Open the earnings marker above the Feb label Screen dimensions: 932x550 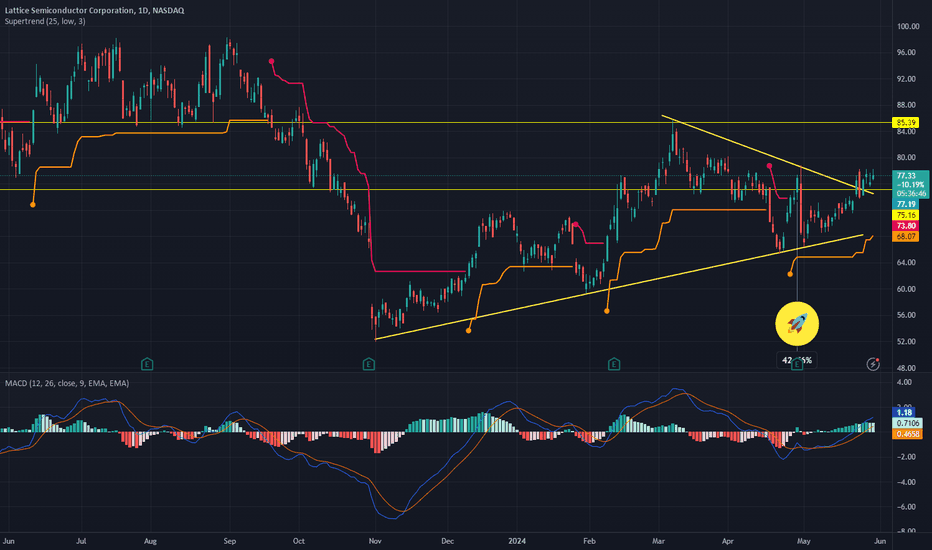[x=614, y=364]
